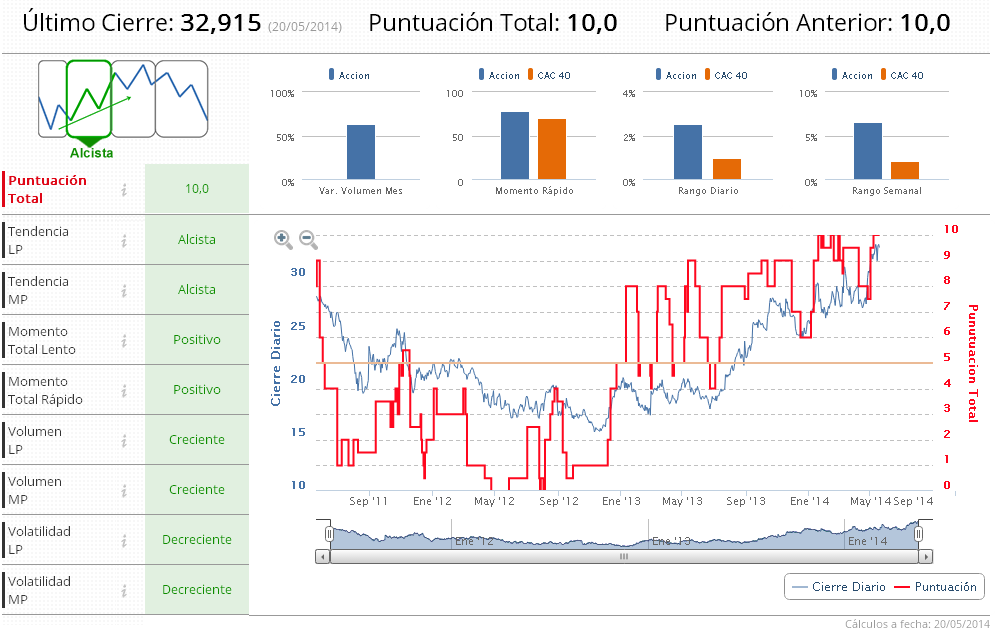Screen dimensions: 999x638
Task: Toggle CAC 40 legend in Momento Rápido chart
Action: pos(549,75)
